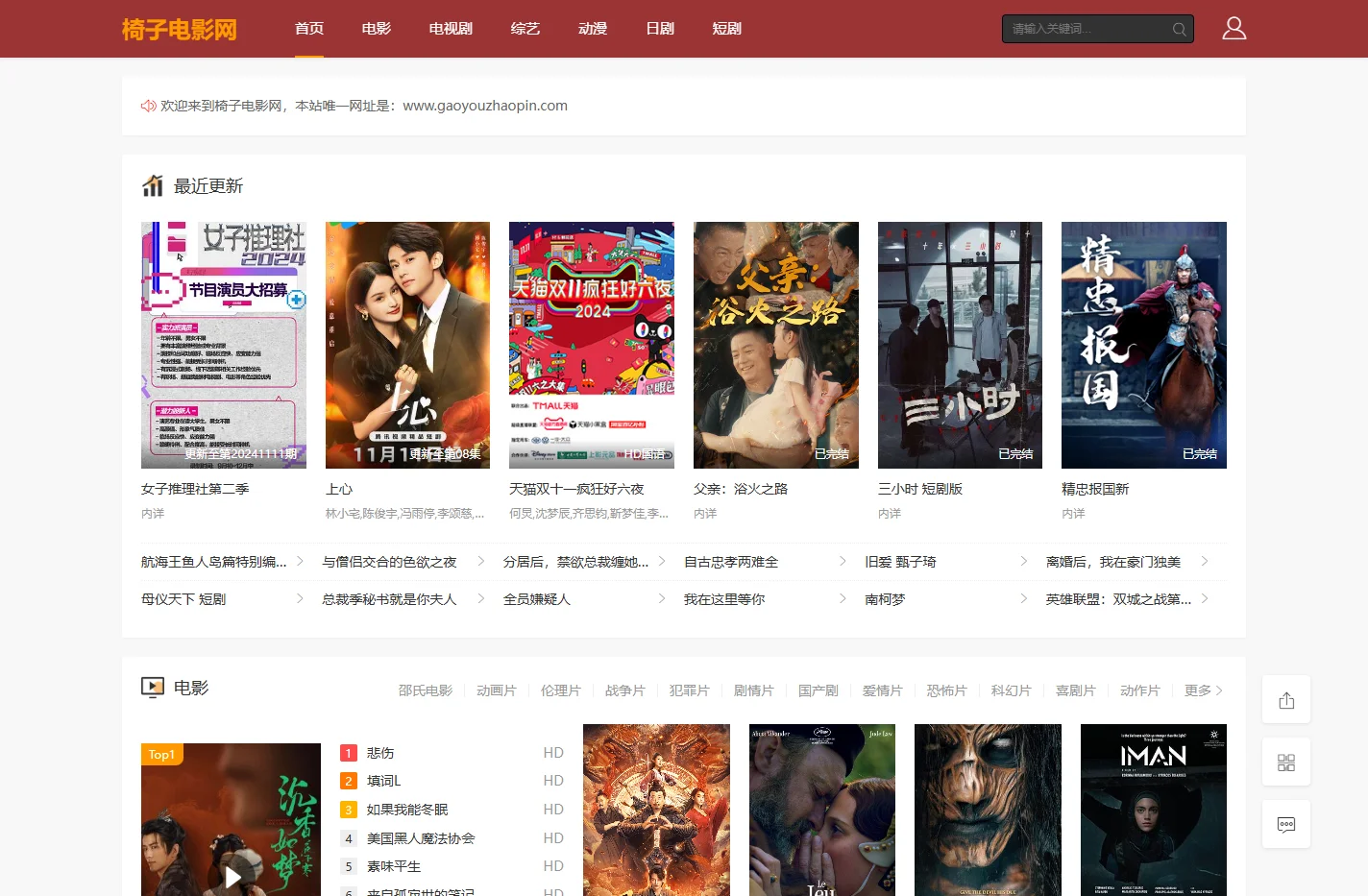The height and width of the screenshot is (896, 1368).
Task: Filter movies by 犯罪片
Action: (690, 690)
